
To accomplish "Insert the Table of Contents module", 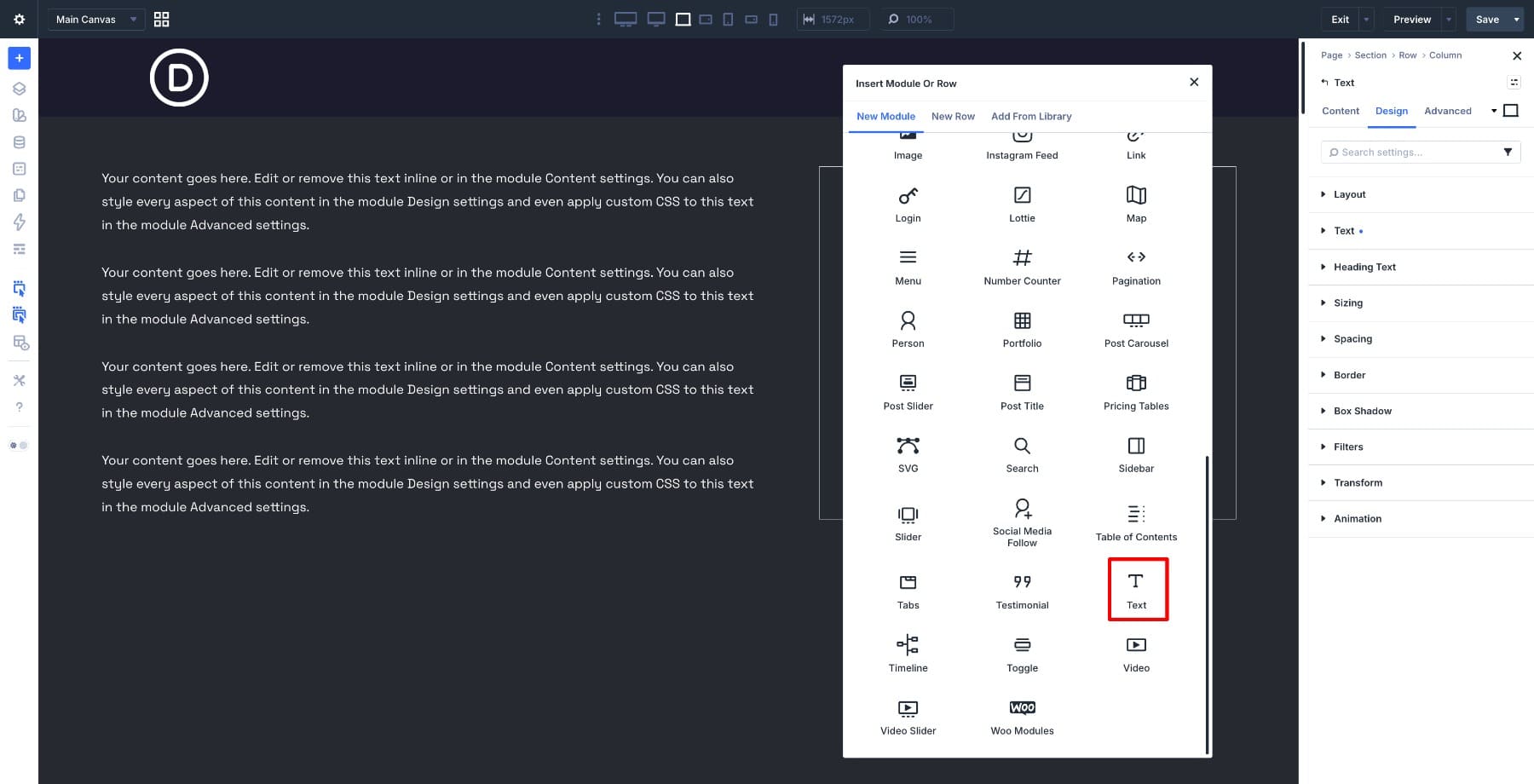I will tap(1136, 522).
